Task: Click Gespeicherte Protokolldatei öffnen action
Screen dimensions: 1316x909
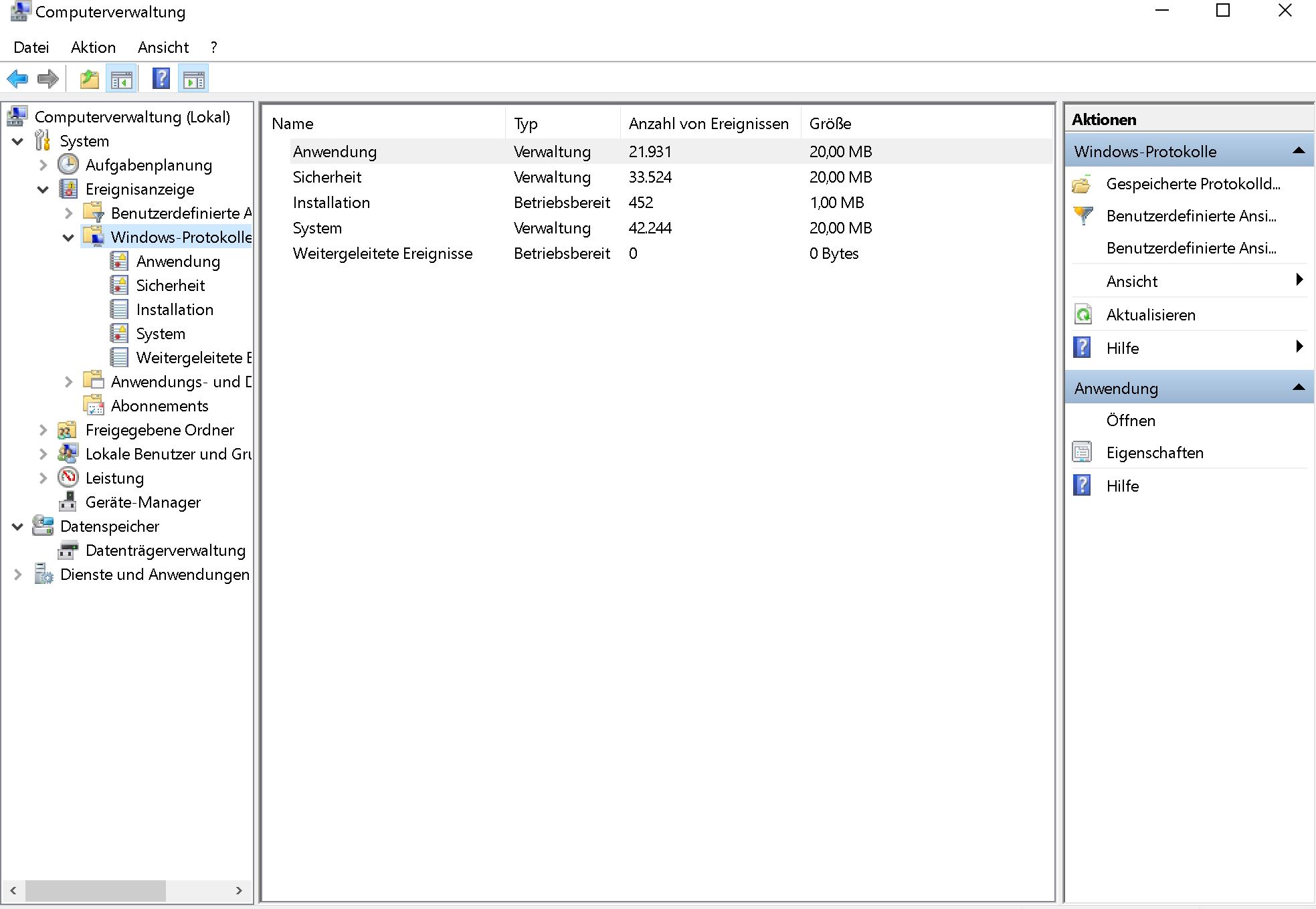Action: (1193, 184)
